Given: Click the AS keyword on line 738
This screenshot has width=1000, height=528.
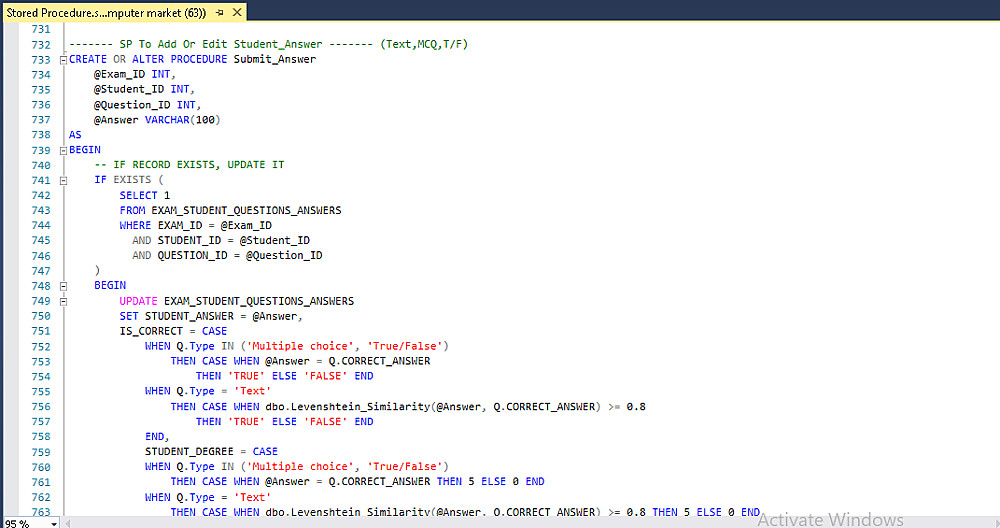Looking at the screenshot, I should (x=75, y=135).
